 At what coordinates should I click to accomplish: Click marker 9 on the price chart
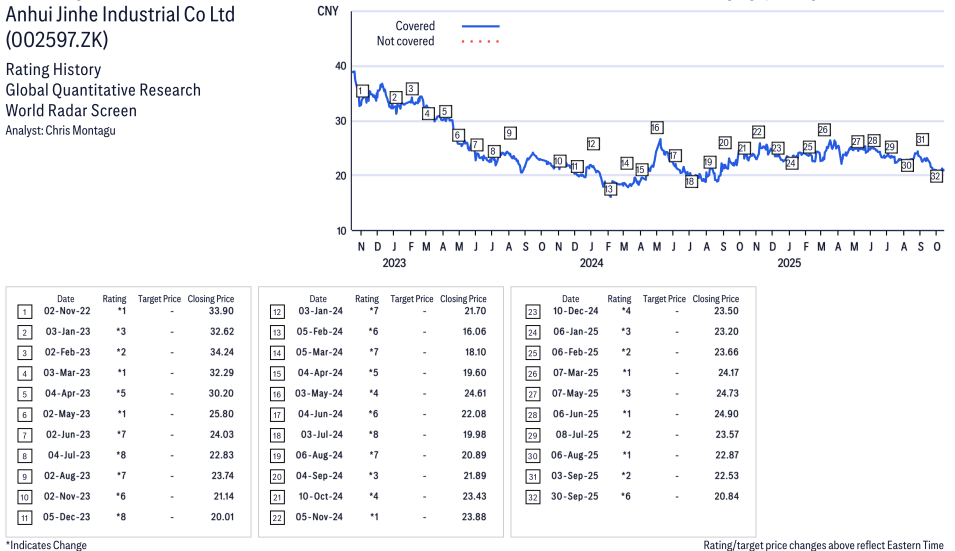point(509,133)
